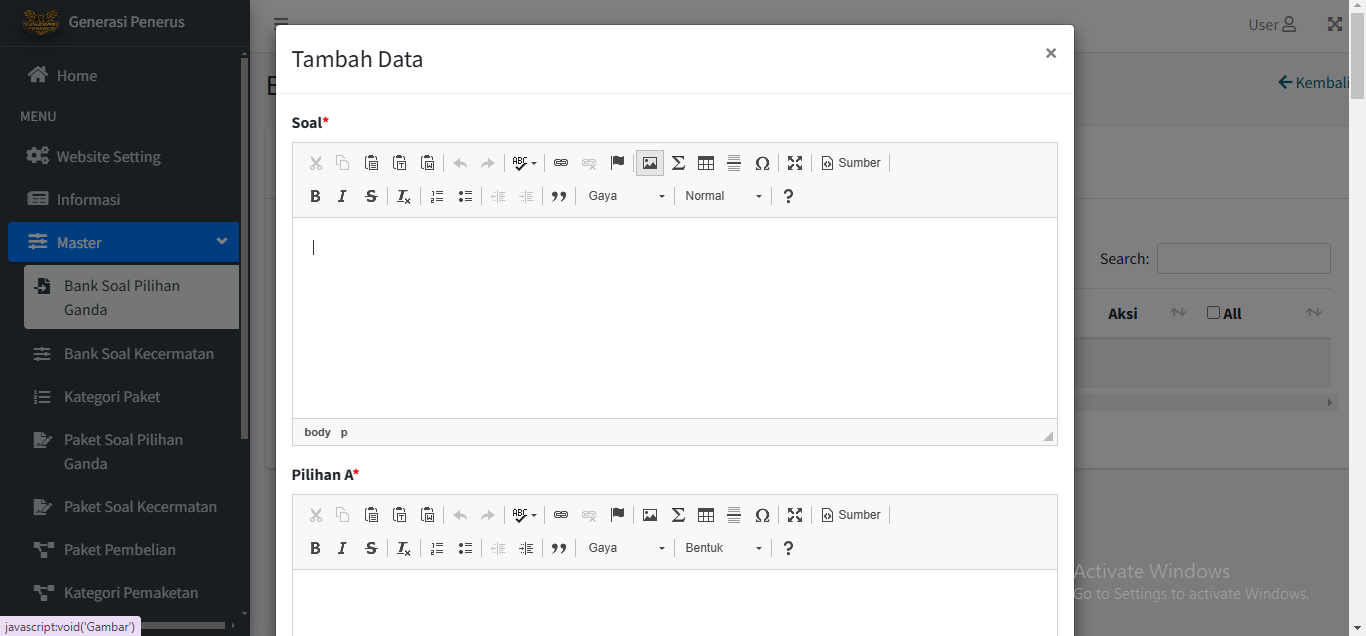1366x636 pixels.
Task: Click the Search input field
Action: 1244,258
